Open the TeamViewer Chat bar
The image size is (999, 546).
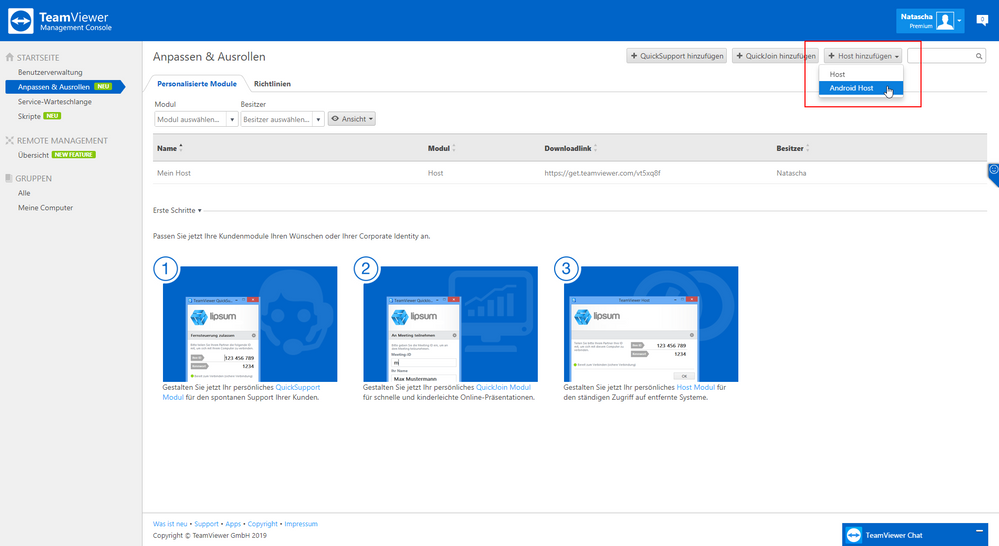(915, 535)
